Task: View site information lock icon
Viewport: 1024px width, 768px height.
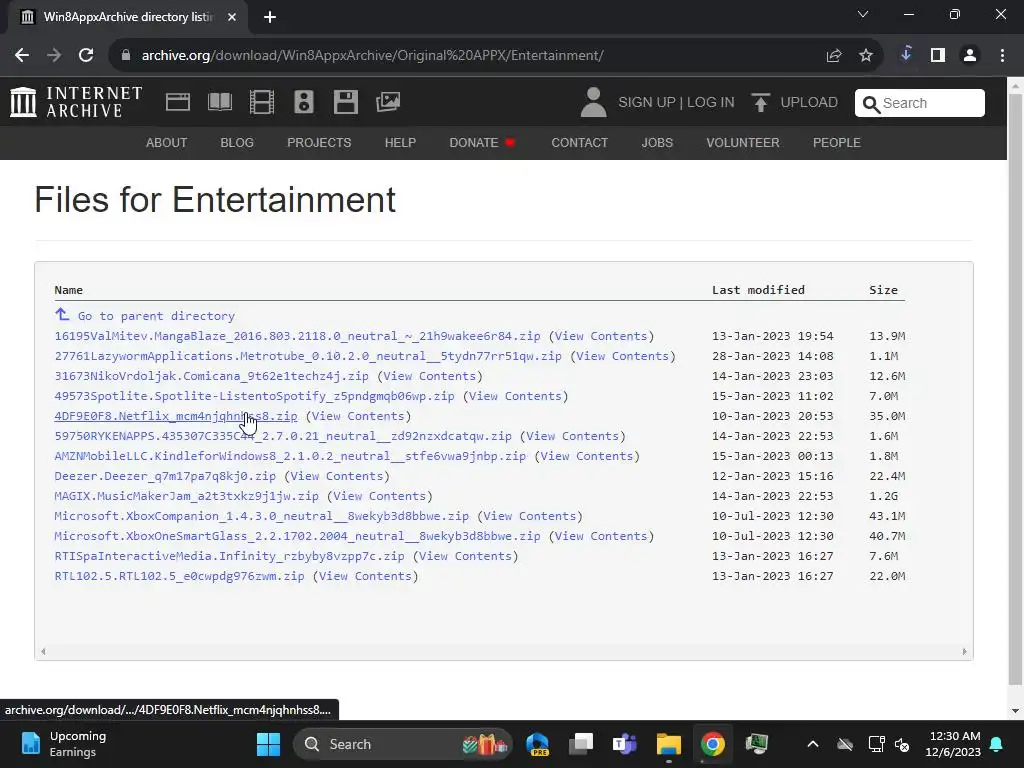Action: click(126, 56)
